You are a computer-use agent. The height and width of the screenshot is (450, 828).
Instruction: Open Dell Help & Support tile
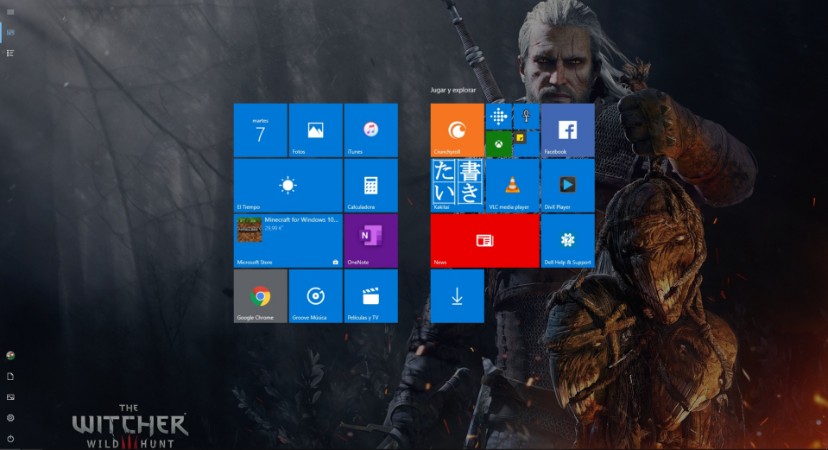click(568, 241)
